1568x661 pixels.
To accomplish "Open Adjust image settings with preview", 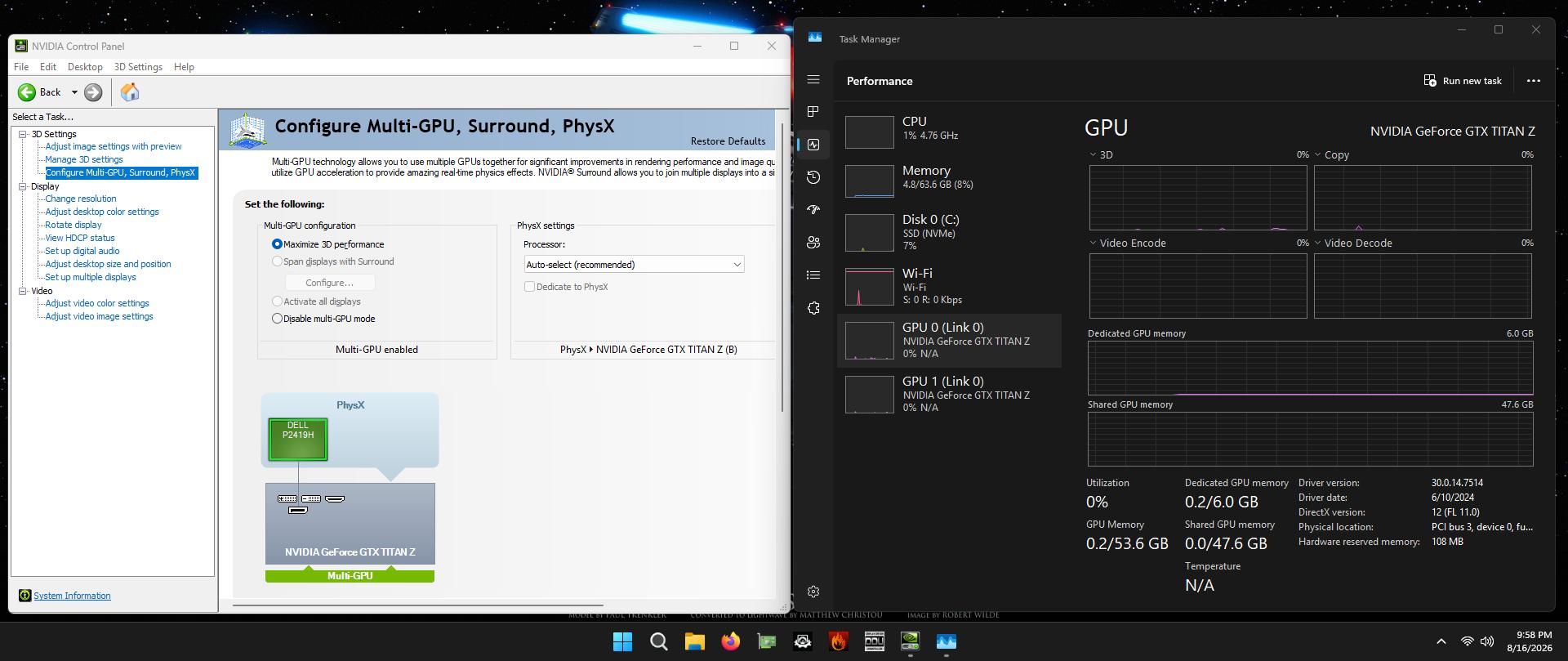I will (x=114, y=146).
